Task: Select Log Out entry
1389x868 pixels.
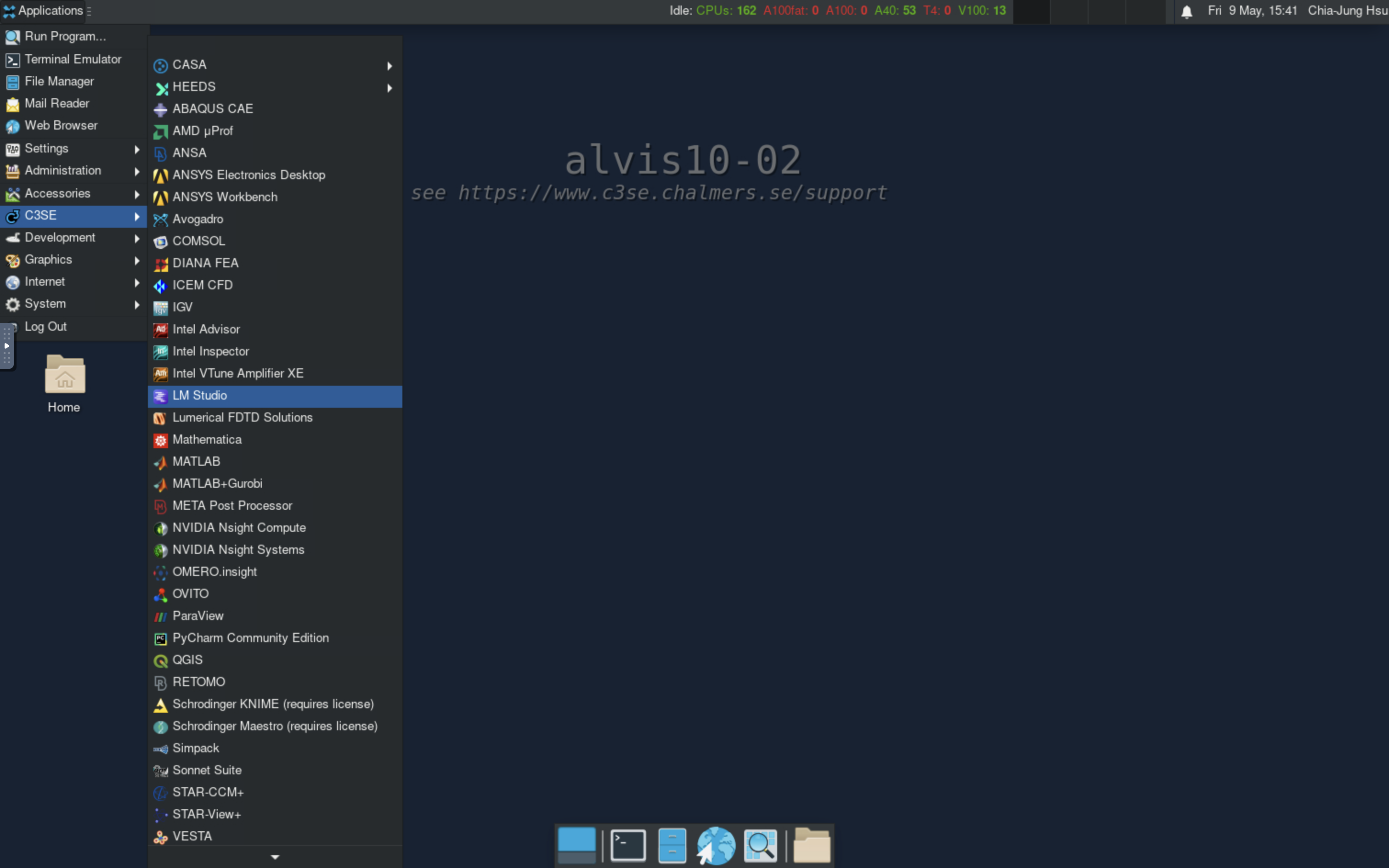Action: coord(46,327)
